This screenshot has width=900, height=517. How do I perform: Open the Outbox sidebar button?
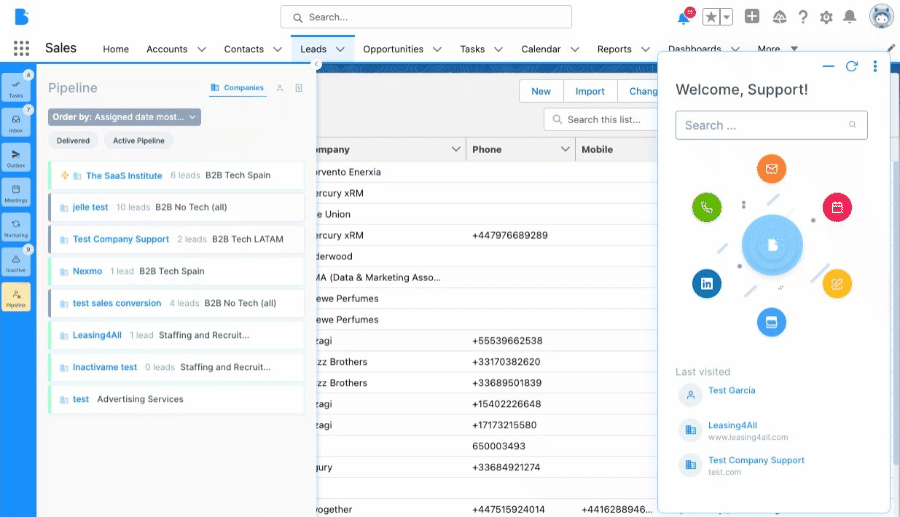click(x=15, y=158)
